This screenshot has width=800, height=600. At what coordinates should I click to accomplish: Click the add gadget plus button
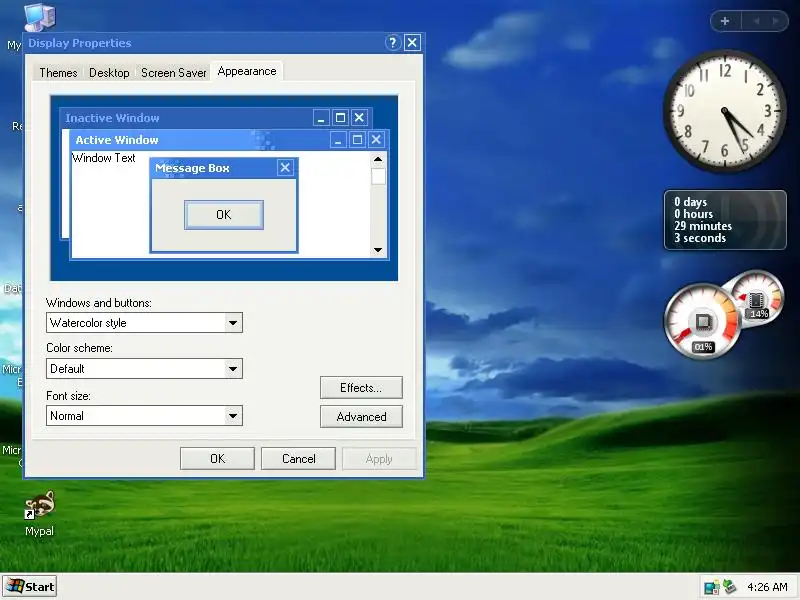(724, 21)
